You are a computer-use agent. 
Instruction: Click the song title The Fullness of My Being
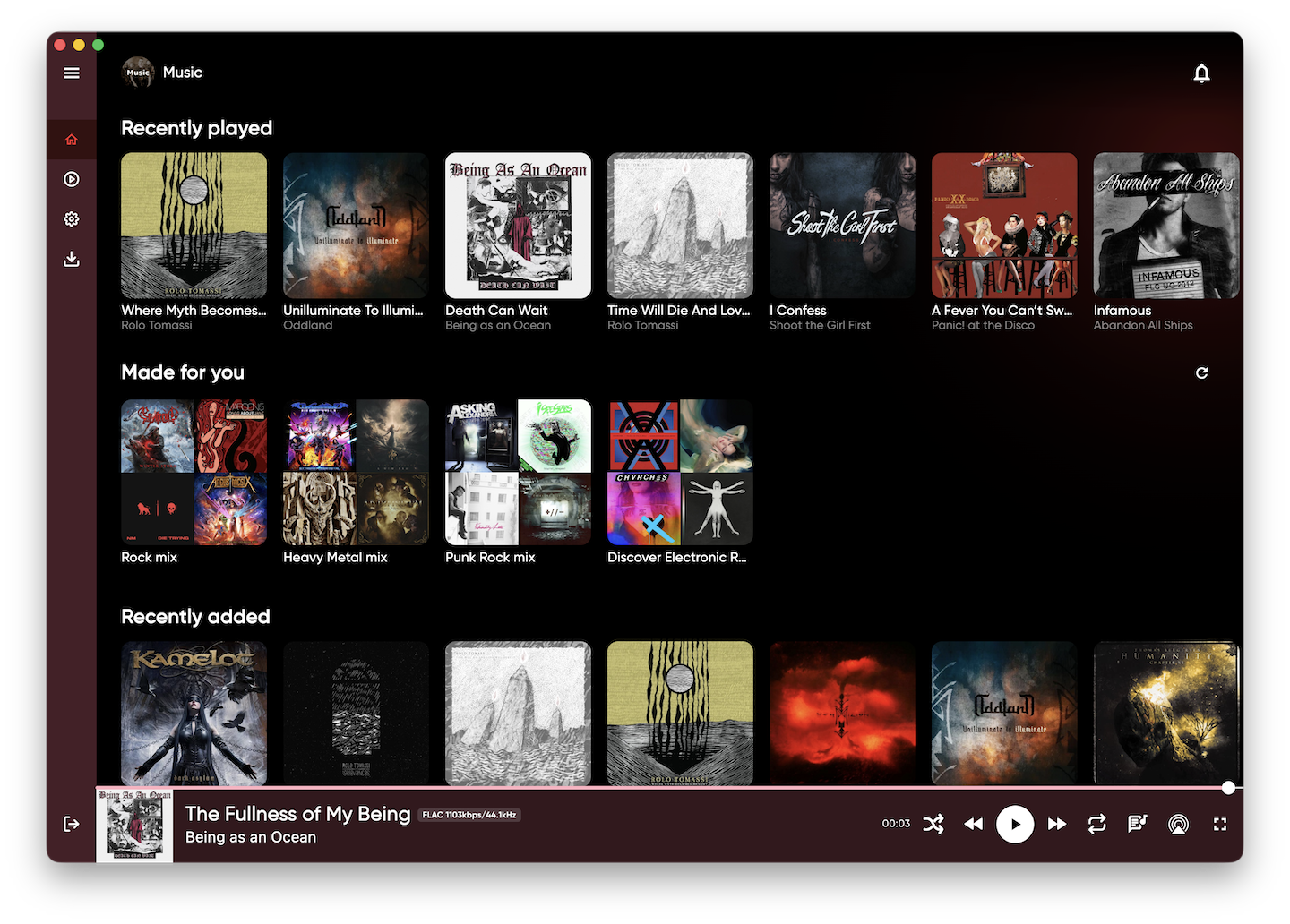[x=298, y=814]
